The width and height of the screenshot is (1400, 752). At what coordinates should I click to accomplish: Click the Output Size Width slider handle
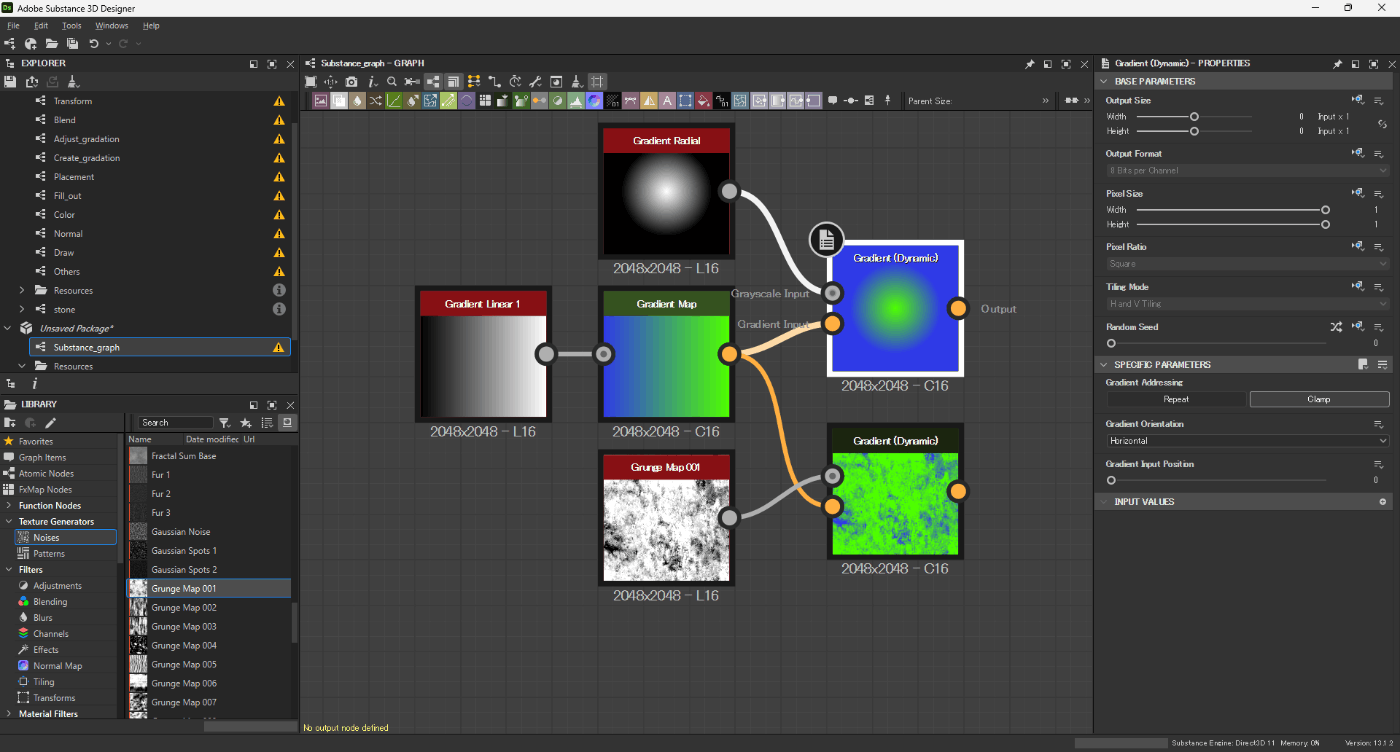pos(1194,116)
